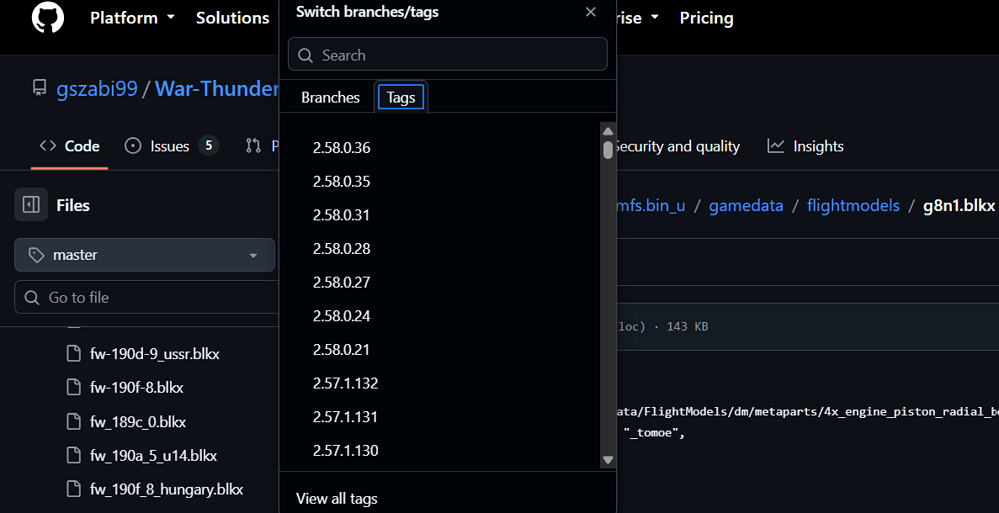
Task: Open the gamedata breadcrumb folder
Action: (746, 206)
